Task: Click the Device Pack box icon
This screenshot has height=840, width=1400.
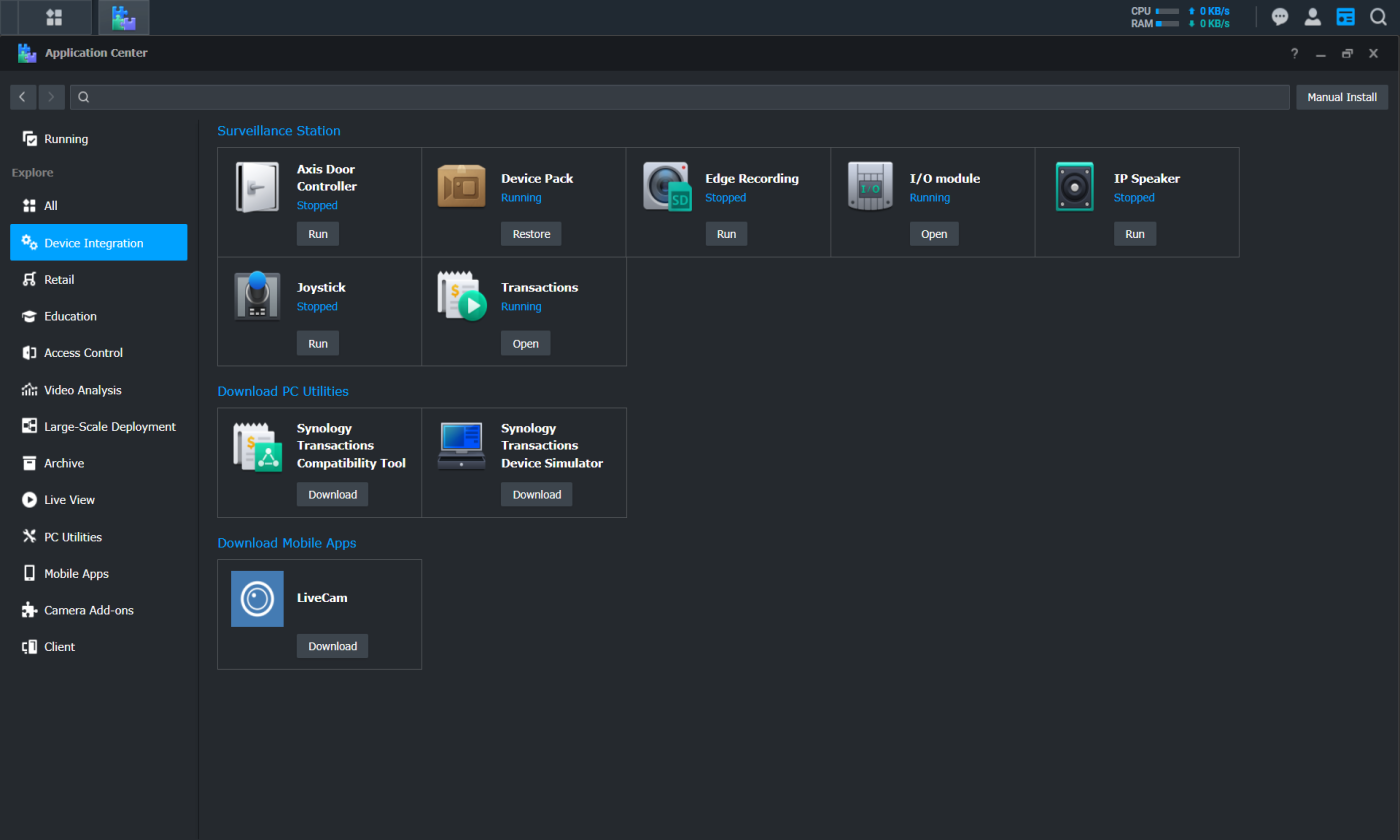Action: coord(461,187)
